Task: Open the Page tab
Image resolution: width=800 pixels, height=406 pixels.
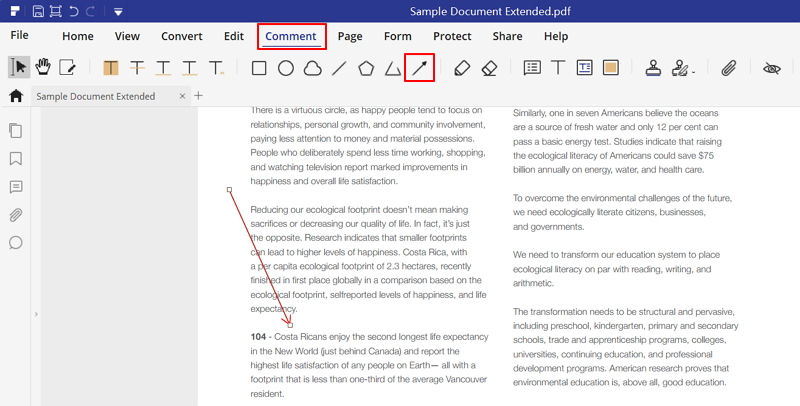Action: (350, 36)
